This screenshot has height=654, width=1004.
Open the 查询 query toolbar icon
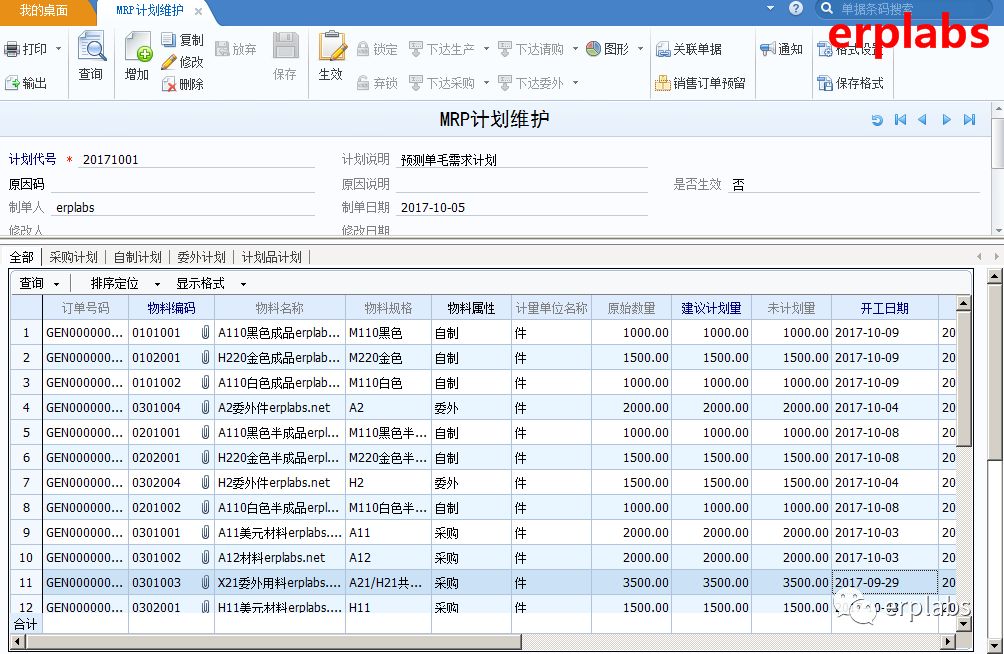point(92,46)
